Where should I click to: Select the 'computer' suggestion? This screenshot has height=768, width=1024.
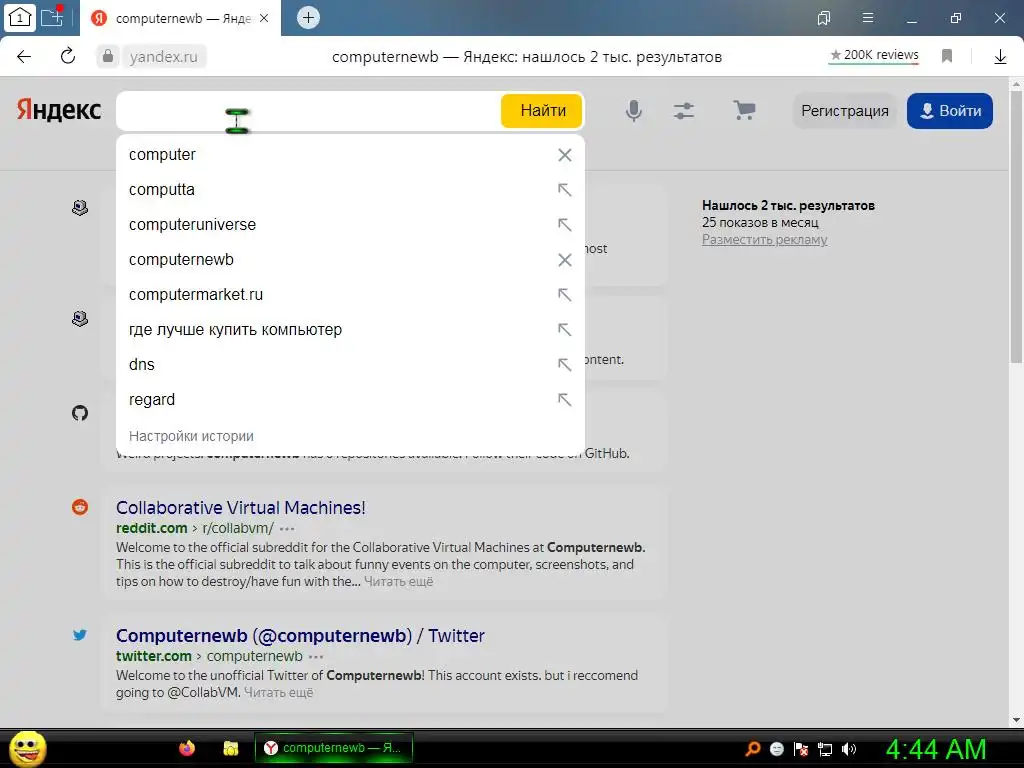(x=350, y=155)
